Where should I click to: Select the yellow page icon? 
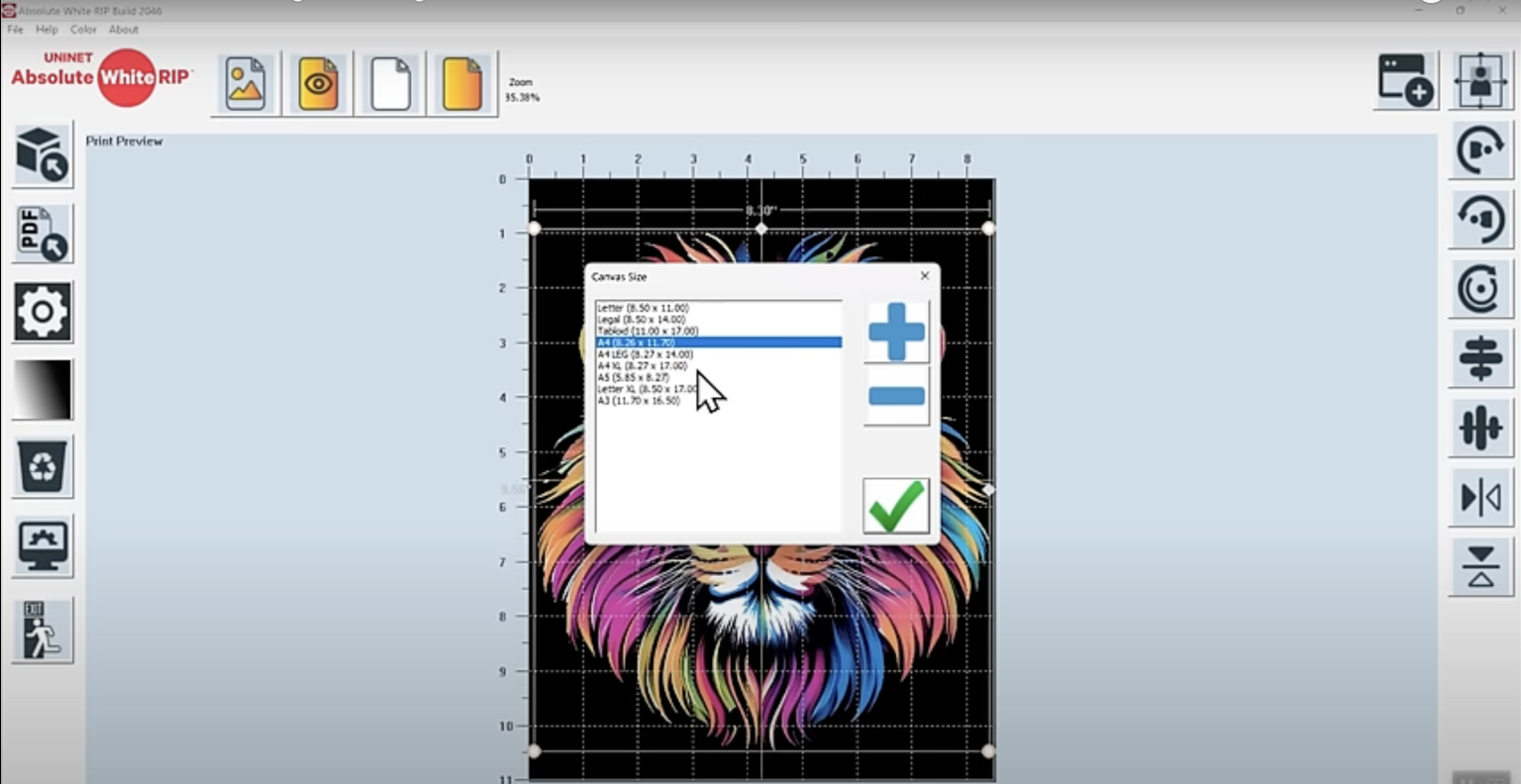[x=461, y=83]
